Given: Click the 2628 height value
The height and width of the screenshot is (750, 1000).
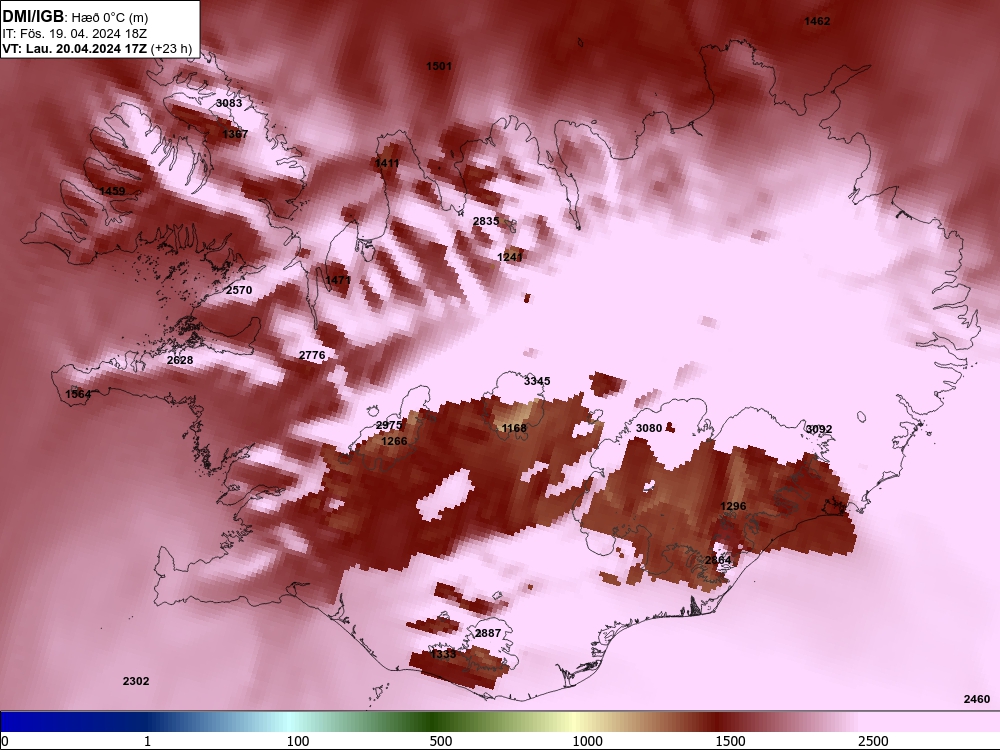Looking at the screenshot, I should pyautogui.click(x=180, y=360).
